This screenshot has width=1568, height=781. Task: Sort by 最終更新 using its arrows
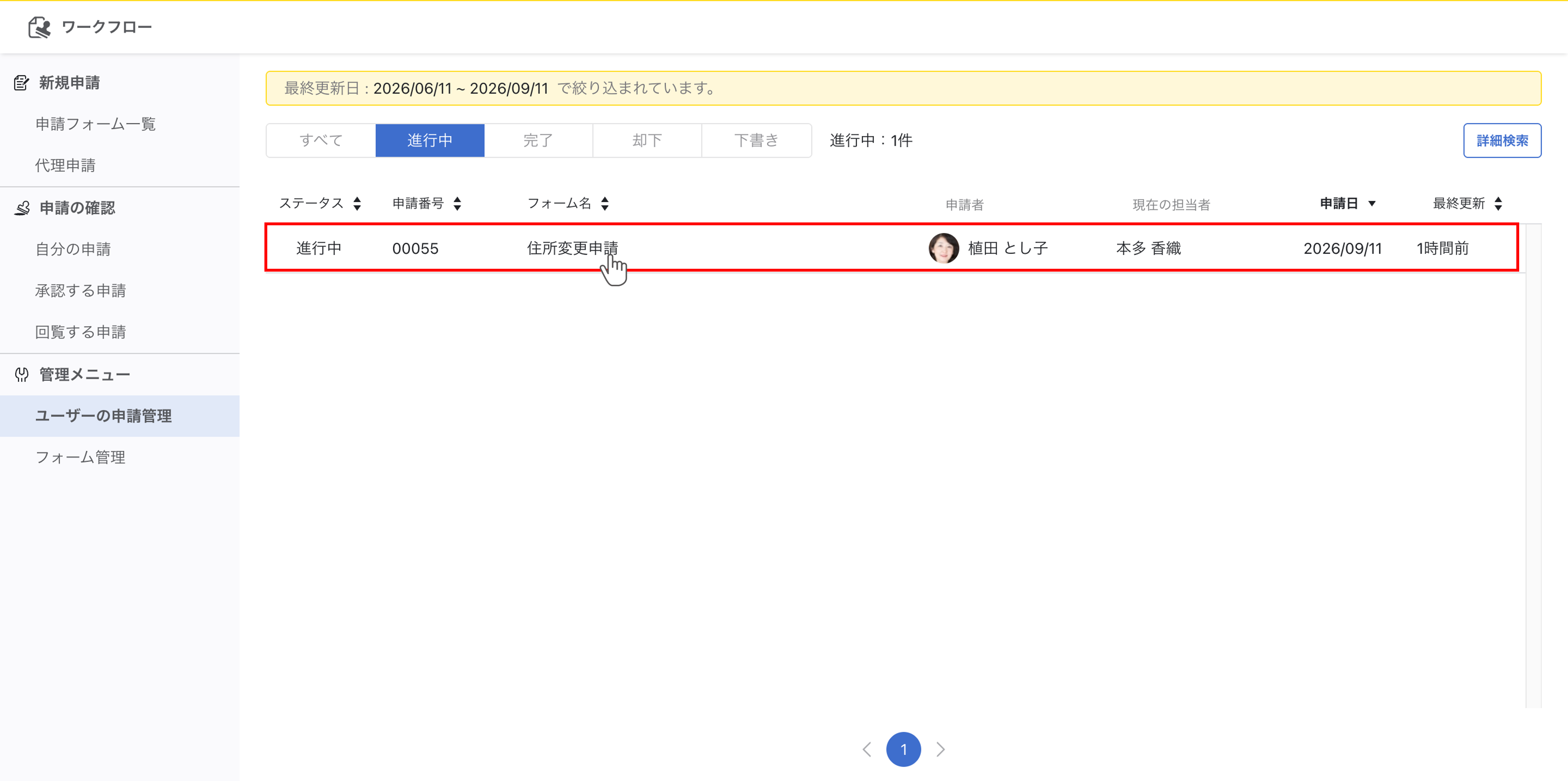point(1498,203)
